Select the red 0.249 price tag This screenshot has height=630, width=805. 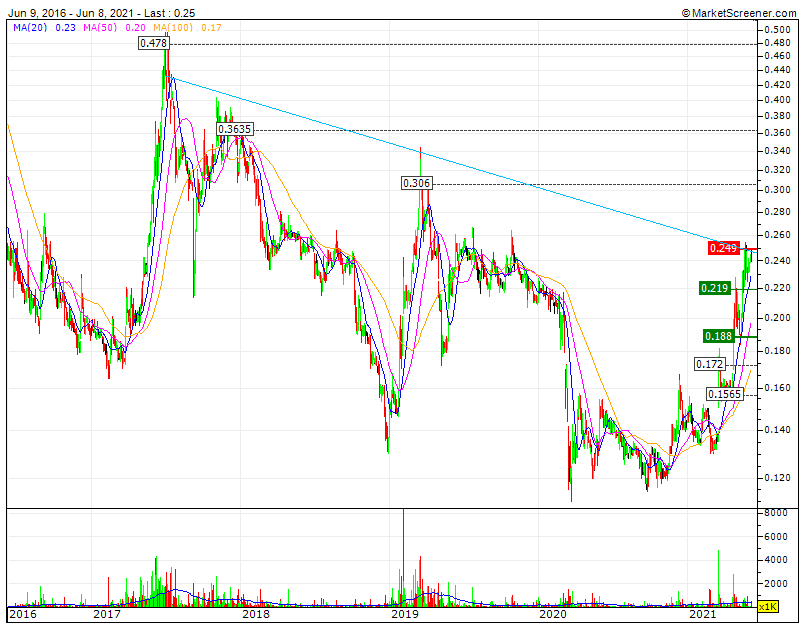click(x=723, y=249)
